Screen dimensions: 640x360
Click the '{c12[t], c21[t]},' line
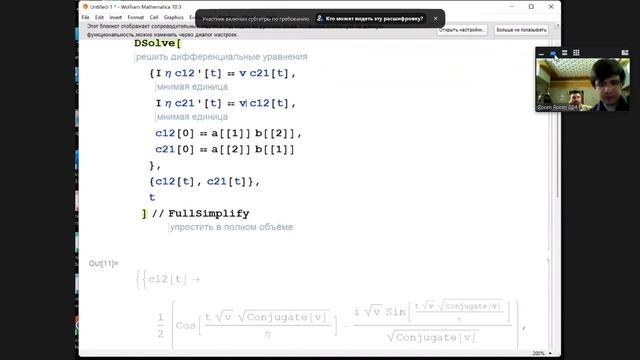(204, 181)
